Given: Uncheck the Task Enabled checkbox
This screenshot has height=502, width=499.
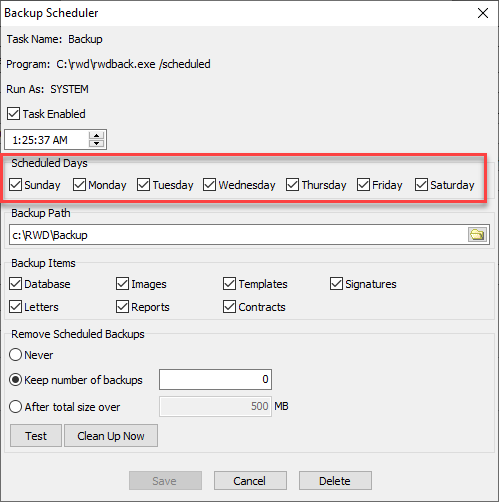Looking at the screenshot, I should tap(14, 114).
